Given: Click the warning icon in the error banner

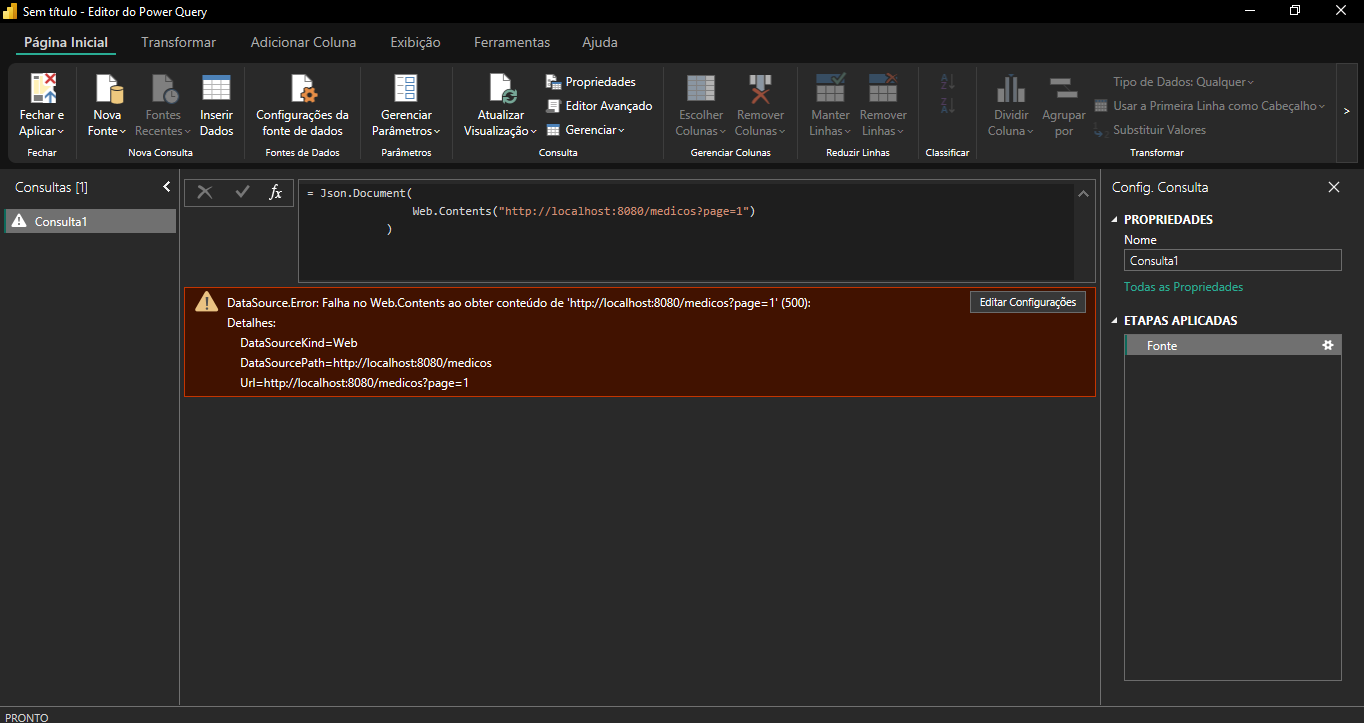Looking at the screenshot, I should click(x=206, y=302).
